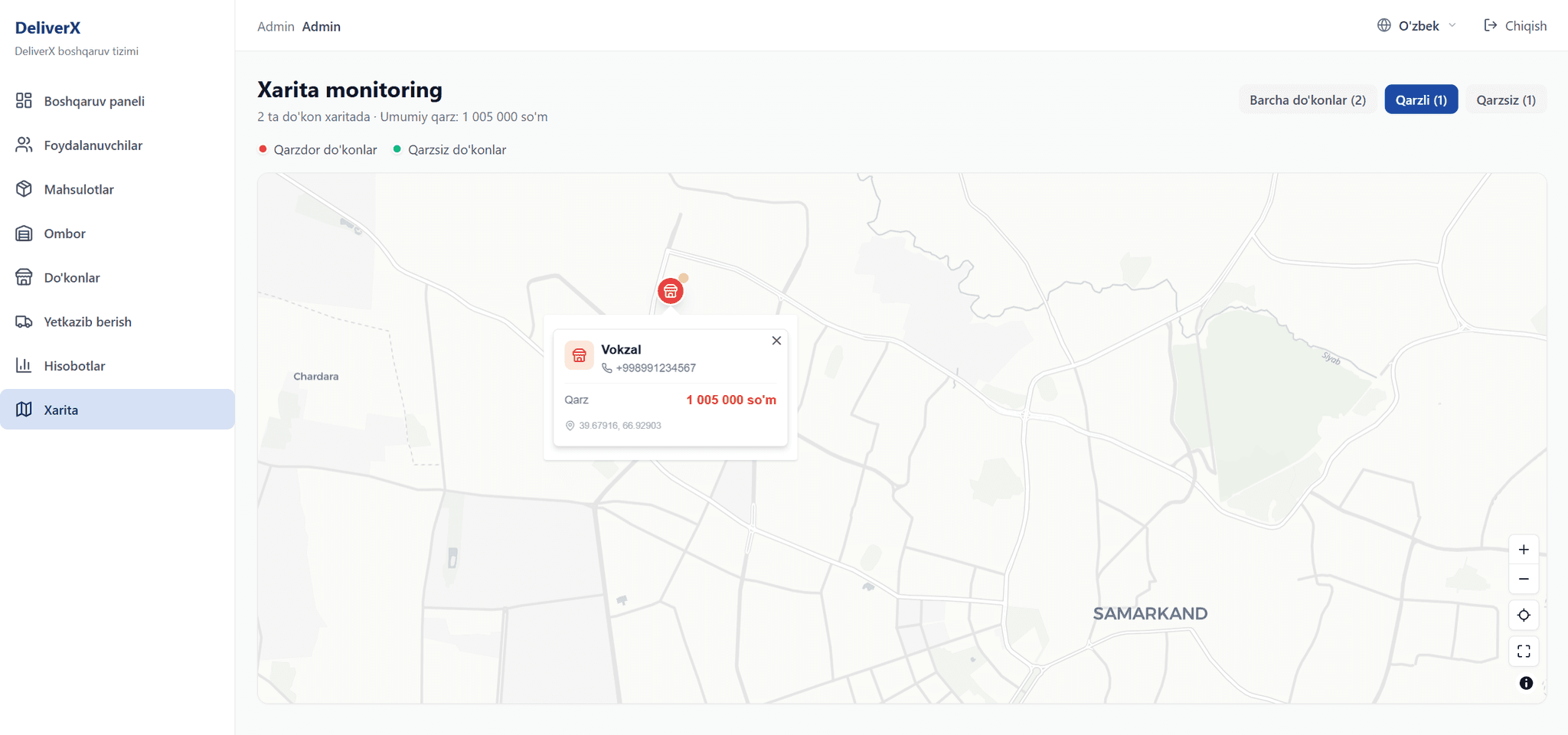
Task: Open Boshqaruv paneli in sidebar
Action: click(x=94, y=101)
